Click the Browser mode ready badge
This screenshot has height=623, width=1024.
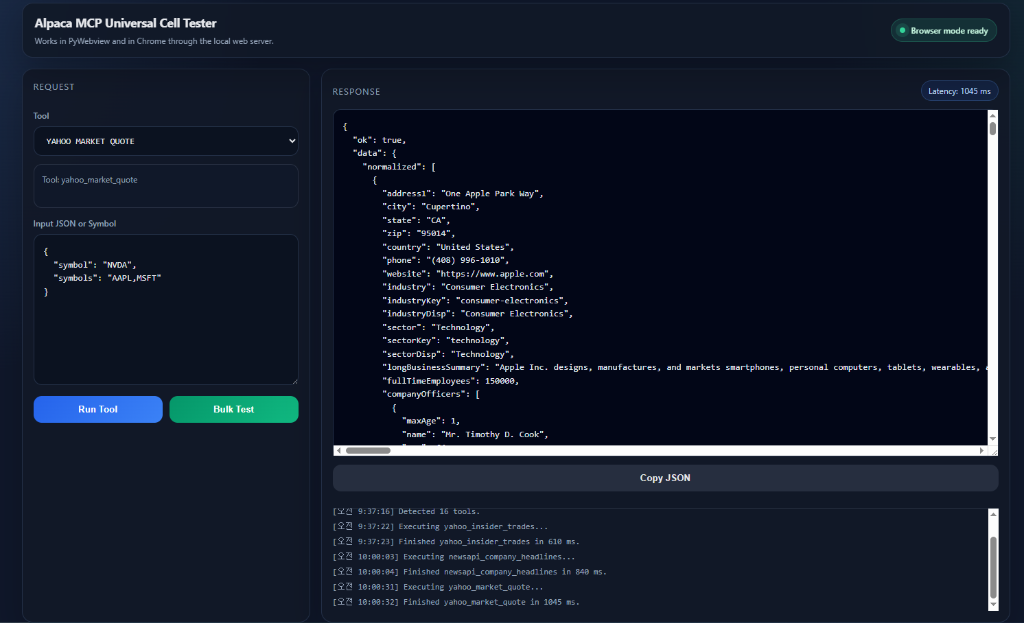click(943, 30)
